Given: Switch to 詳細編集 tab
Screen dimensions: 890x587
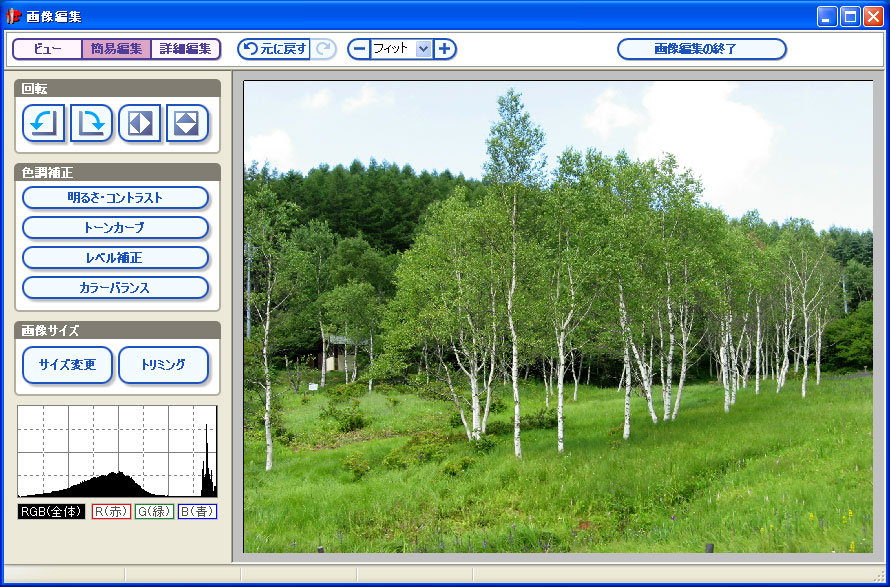Looking at the screenshot, I should coord(186,49).
